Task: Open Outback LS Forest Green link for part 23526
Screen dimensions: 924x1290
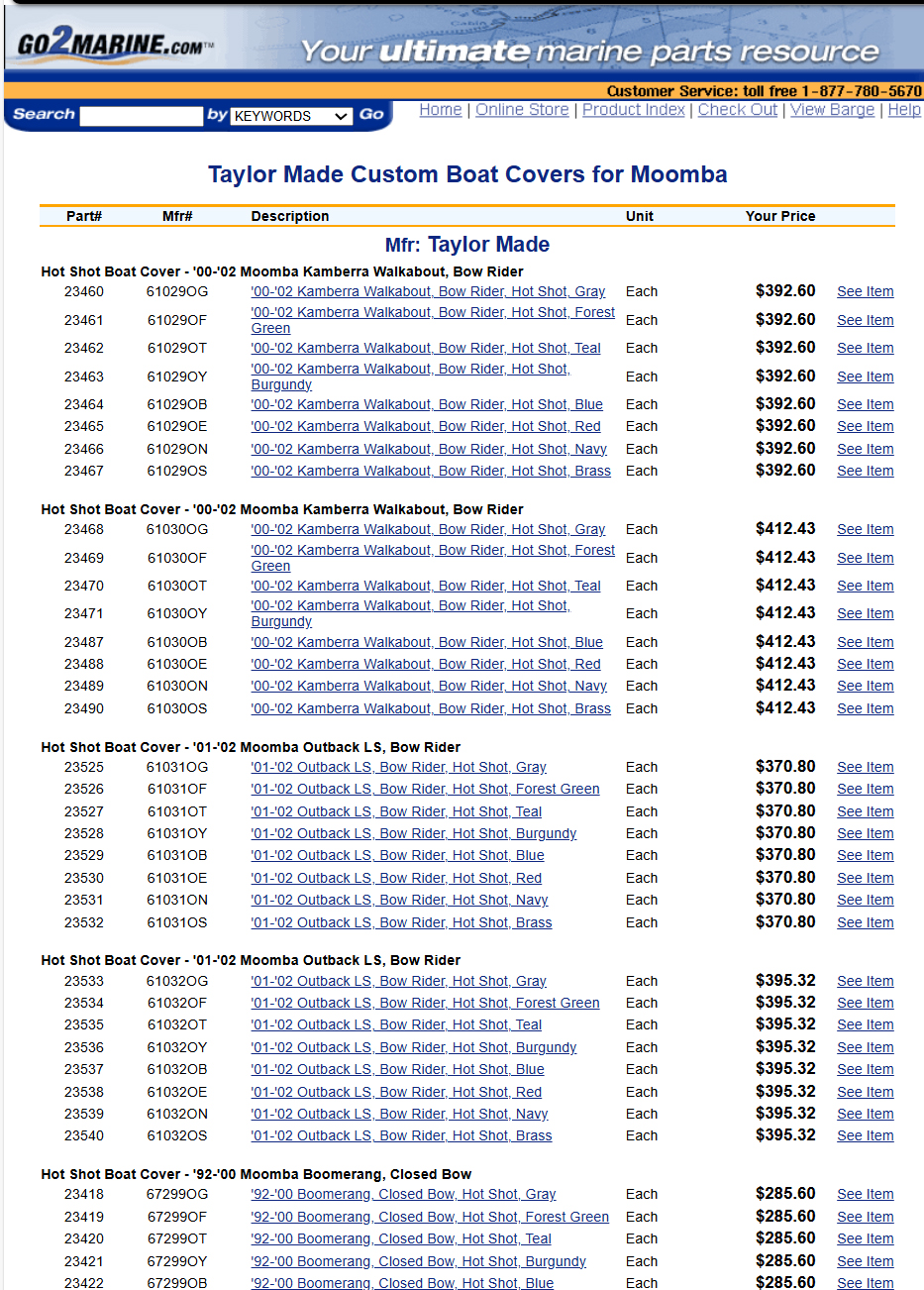Action: pyautogui.click(x=425, y=789)
